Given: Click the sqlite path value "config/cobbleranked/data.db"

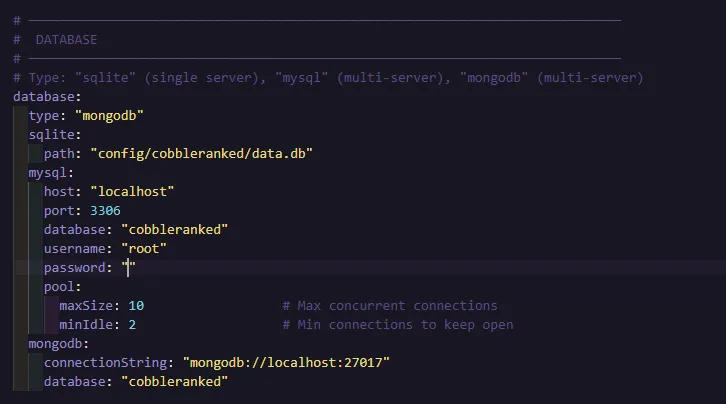Looking at the screenshot, I should [x=202, y=154].
